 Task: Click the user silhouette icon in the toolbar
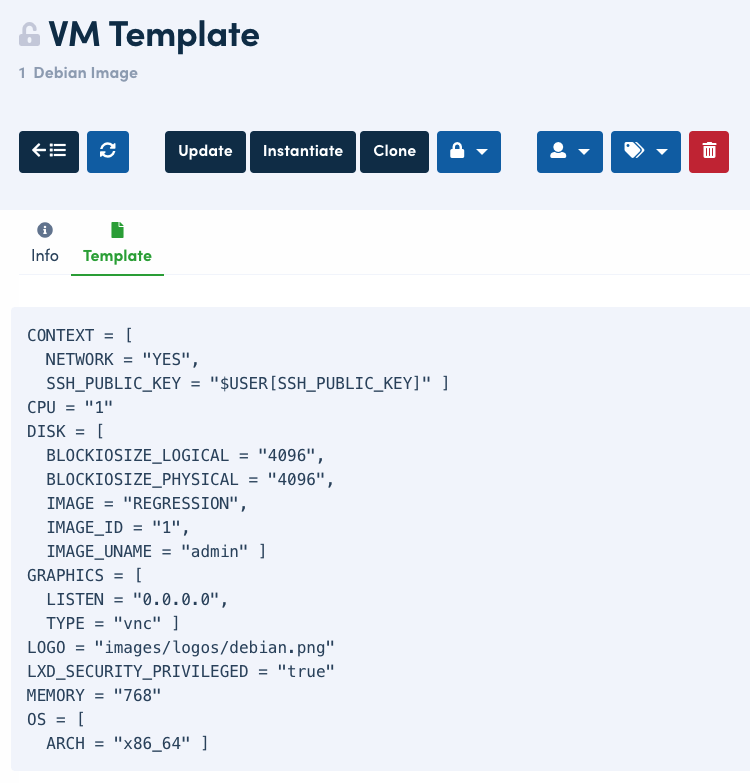(558, 152)
